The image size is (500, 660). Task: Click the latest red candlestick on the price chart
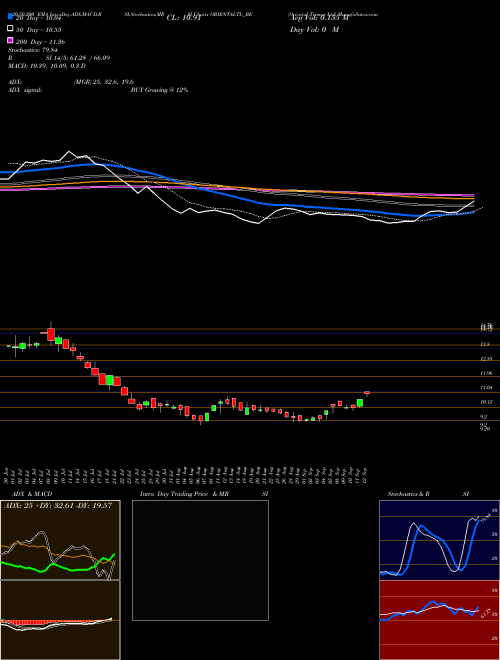367,393
